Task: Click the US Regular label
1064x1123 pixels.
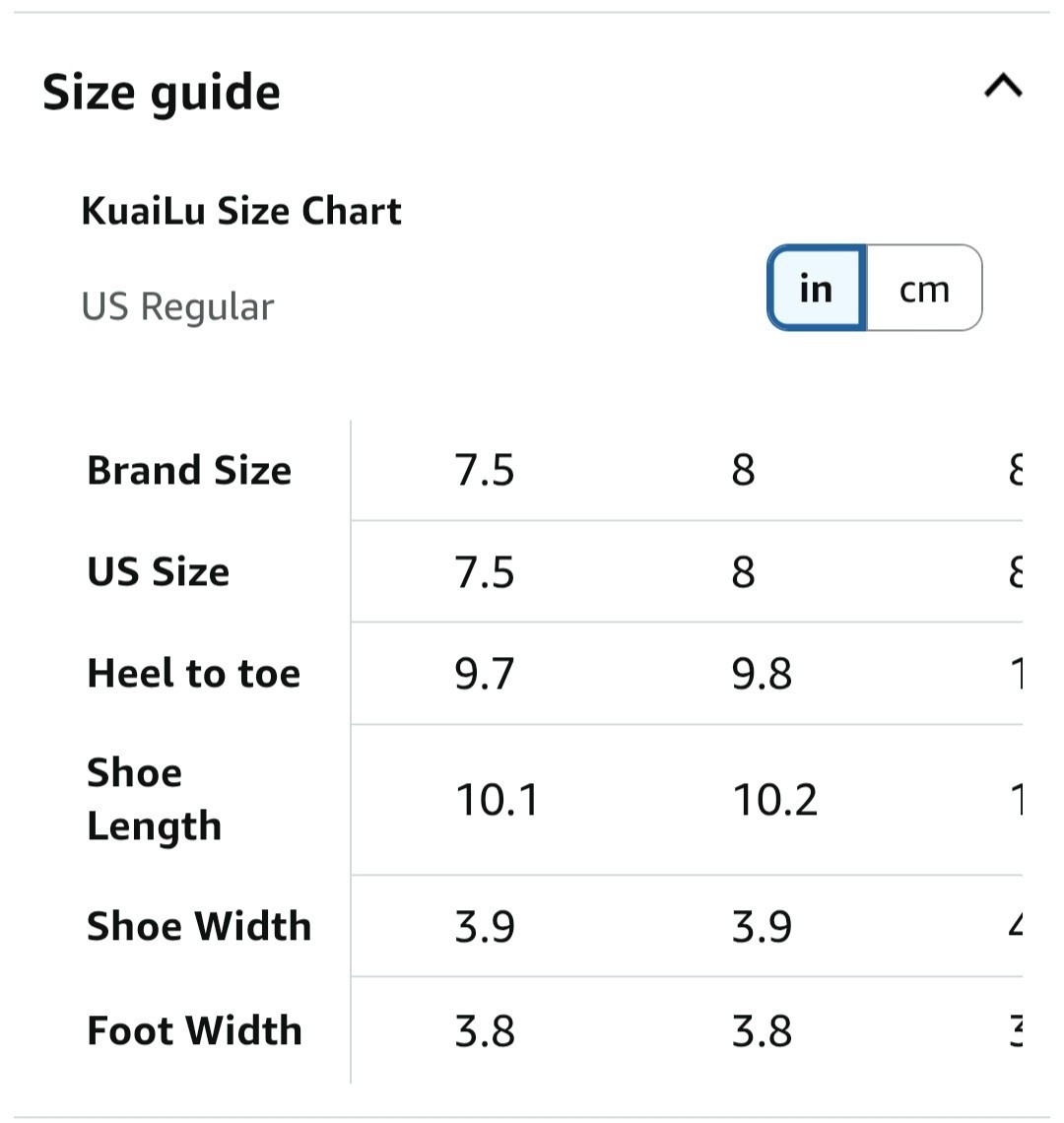Action: tap(177, 306)
